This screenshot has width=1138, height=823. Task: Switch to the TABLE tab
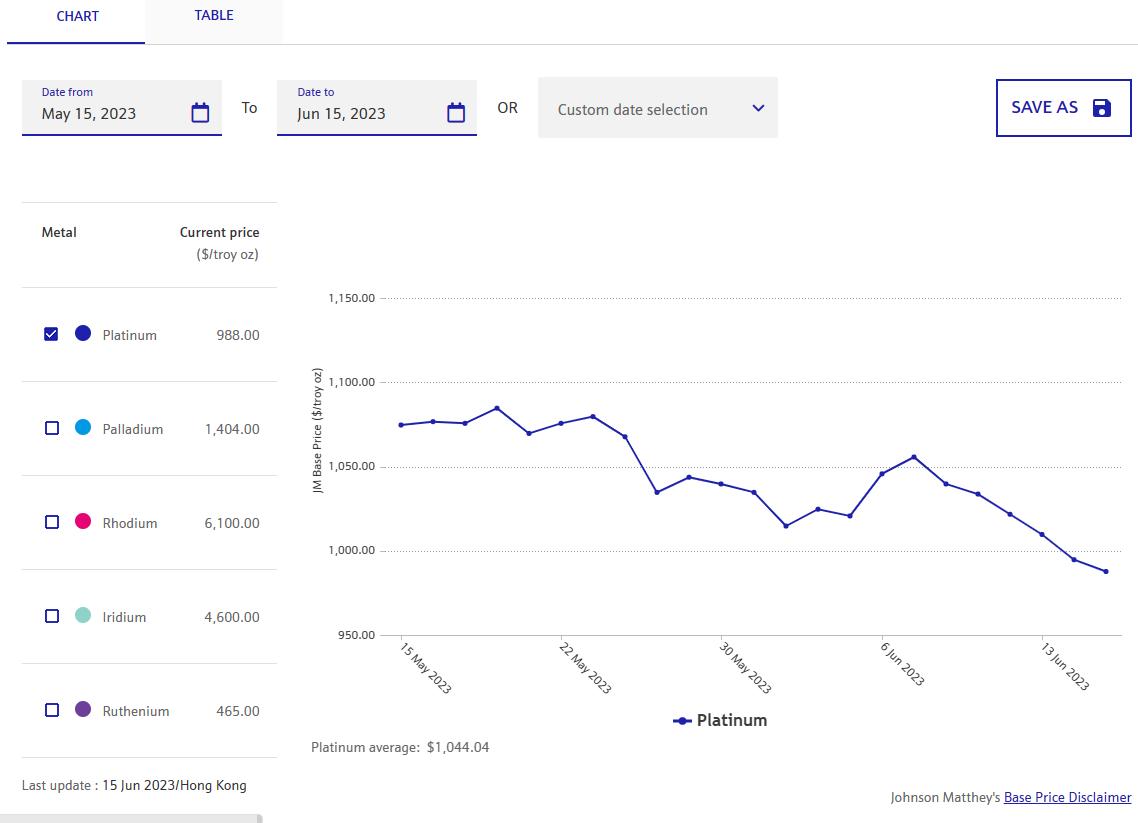pyautogui.click(x=214, y=16)
